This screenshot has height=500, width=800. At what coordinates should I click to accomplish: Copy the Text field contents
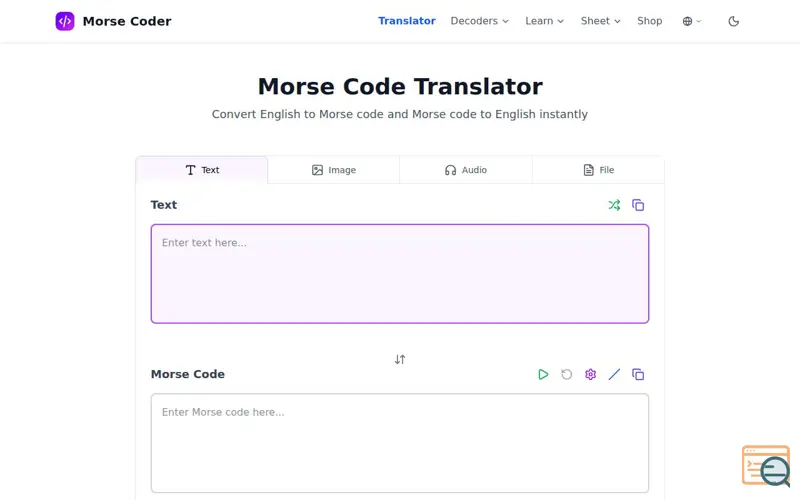pyautogui.click(x=638, y=205)
